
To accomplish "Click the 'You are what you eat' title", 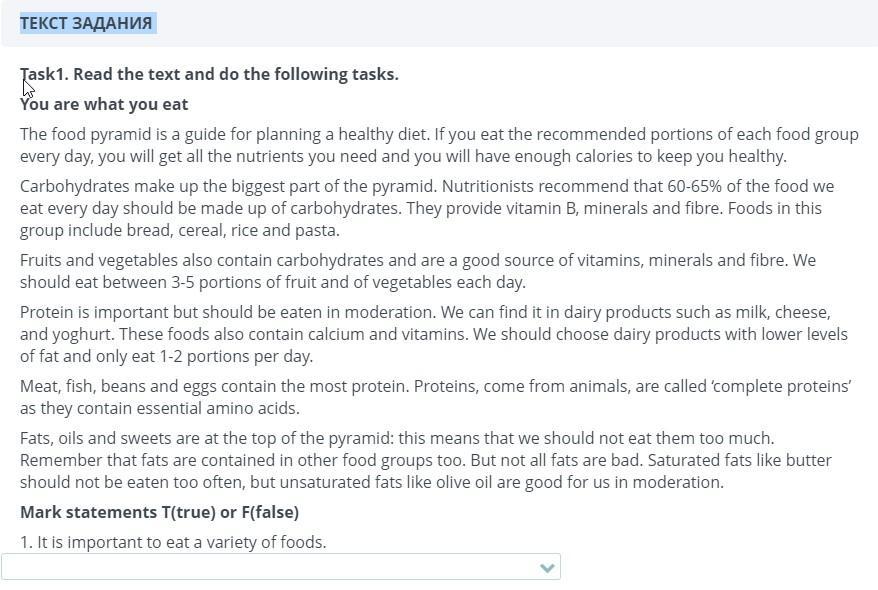I will tap(104, 105).
